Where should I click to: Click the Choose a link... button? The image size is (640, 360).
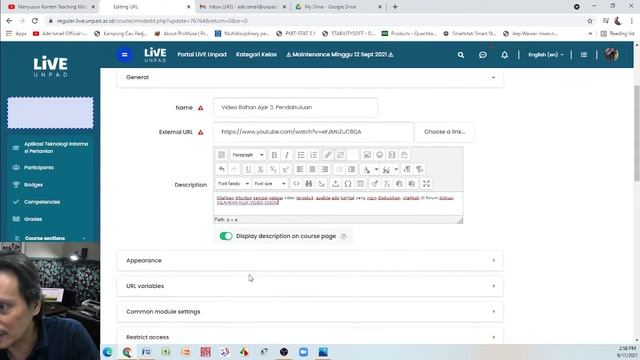coord(444,132)
